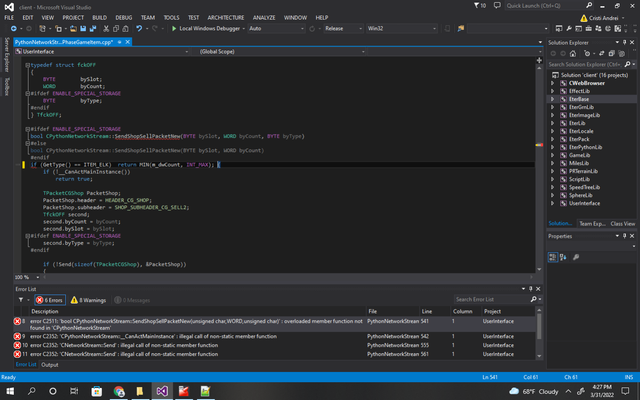Screen dimensions: 640x400
Task: Switch to the Class View tab
Action: [622, 224]
